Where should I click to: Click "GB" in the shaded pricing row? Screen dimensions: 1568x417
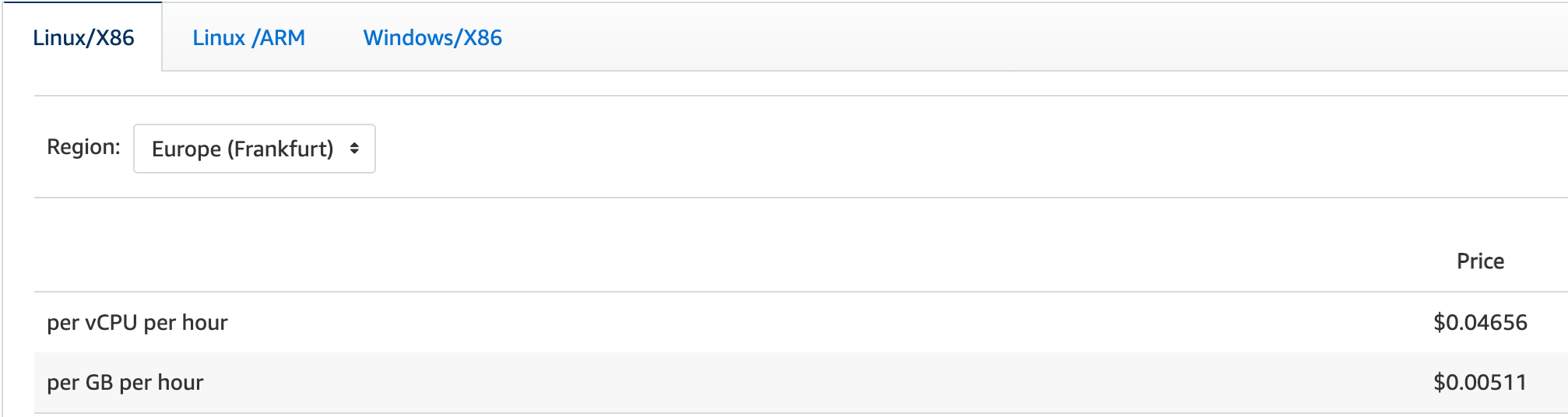(99, 382)
